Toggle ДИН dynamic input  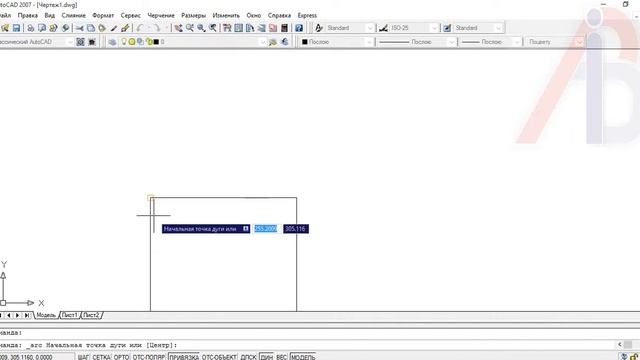click(267, 357)
